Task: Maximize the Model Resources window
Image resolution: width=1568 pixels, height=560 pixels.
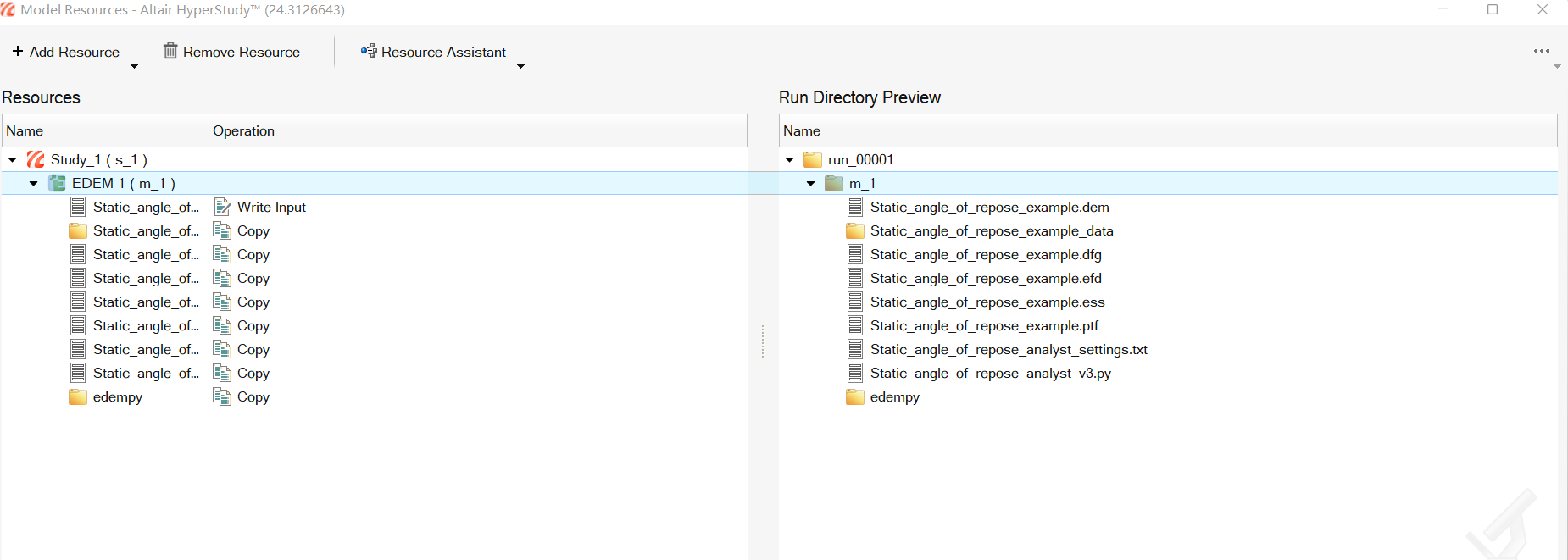Action: [1493, 9]
